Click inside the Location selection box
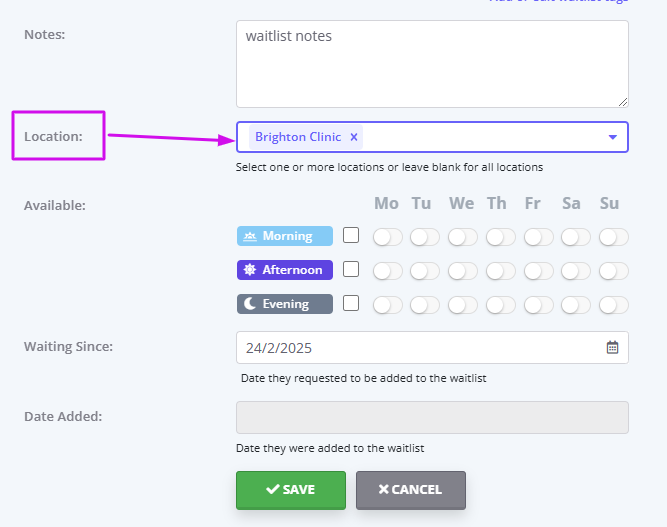Image resolution: width=667 pixels, height=527 pixels. [x=432, y=137]
